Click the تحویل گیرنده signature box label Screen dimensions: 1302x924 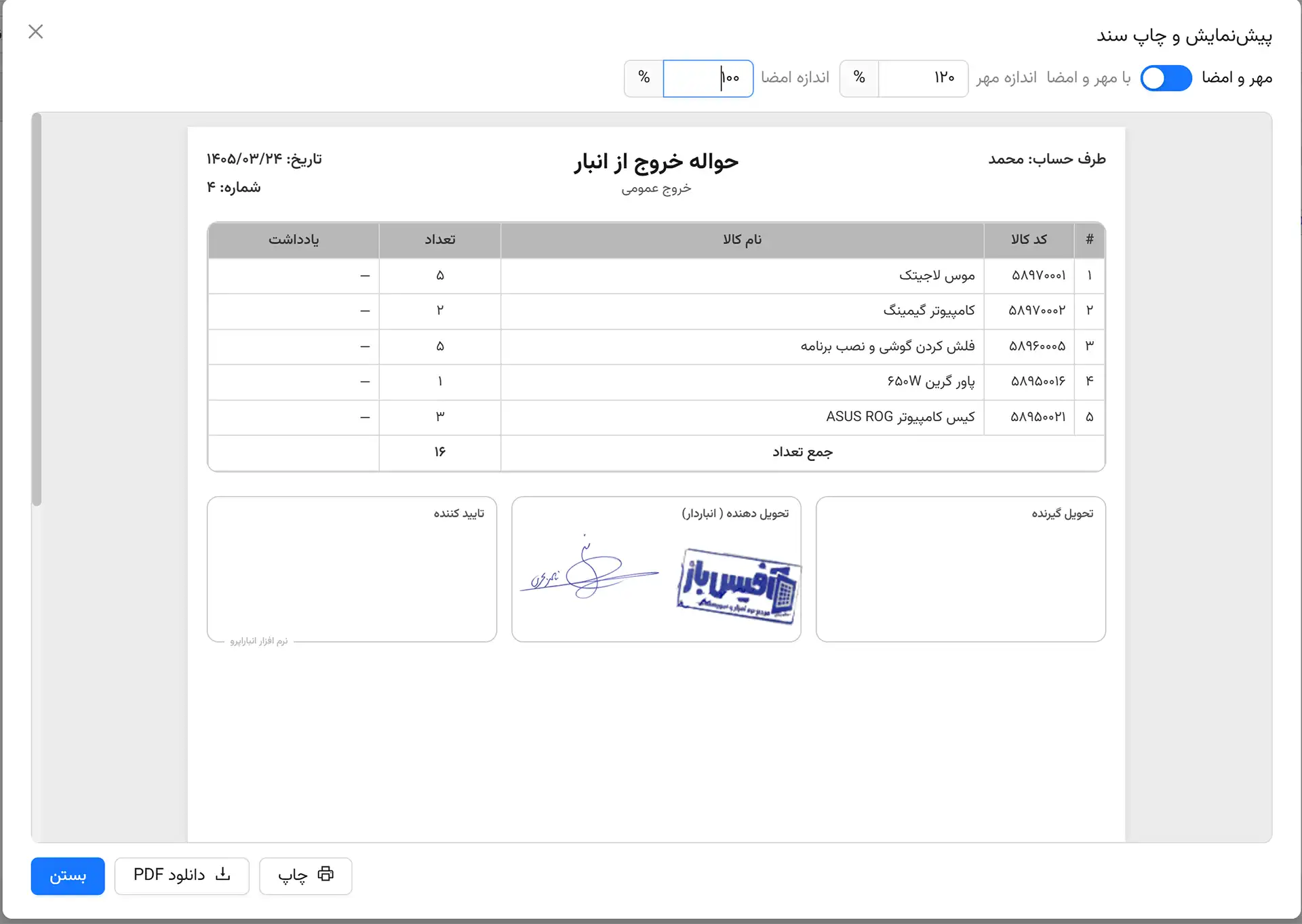1063,513
